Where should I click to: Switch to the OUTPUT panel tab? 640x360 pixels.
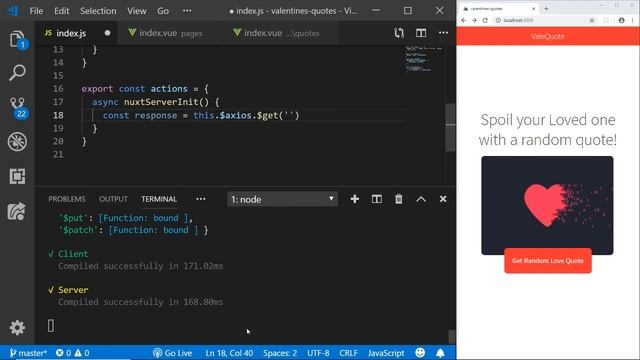click(x=113, y=199)
